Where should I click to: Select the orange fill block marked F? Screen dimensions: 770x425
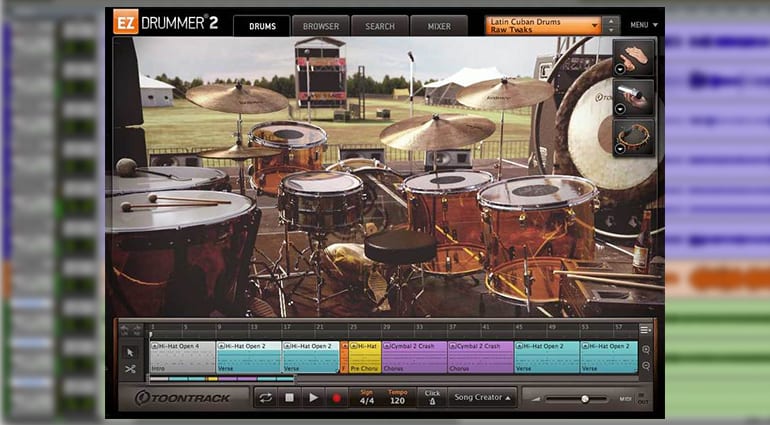pyautogui.click(x=344, y=357)
